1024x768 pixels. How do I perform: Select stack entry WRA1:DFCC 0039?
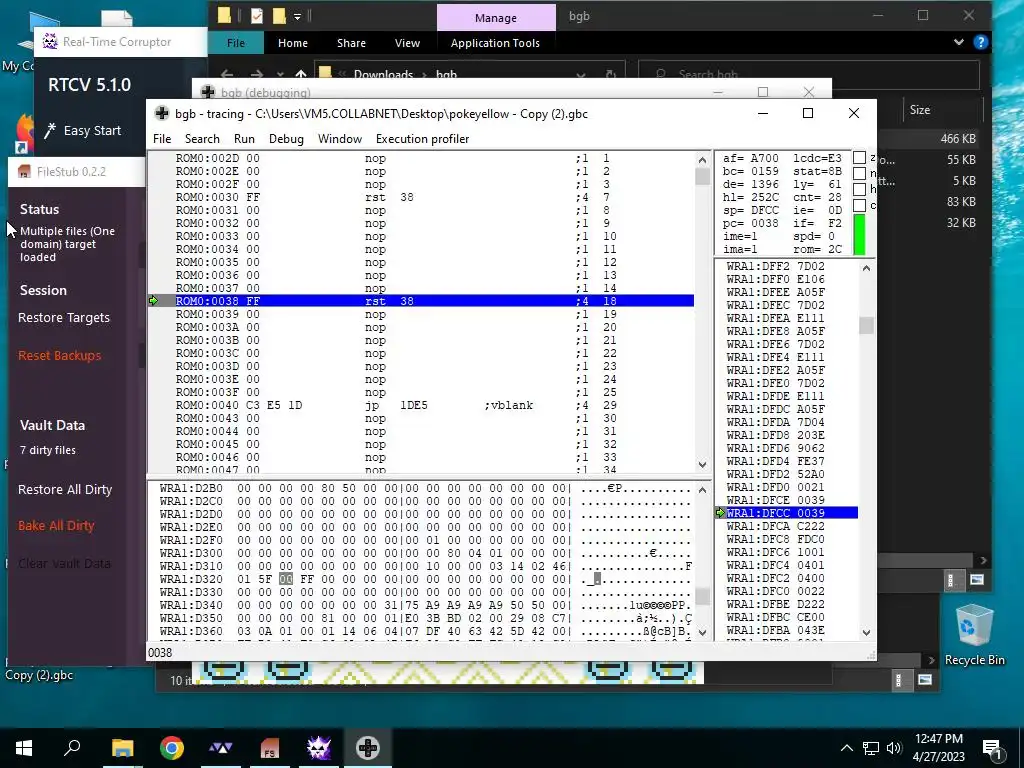pyautogui.click(x=792, y=513)
